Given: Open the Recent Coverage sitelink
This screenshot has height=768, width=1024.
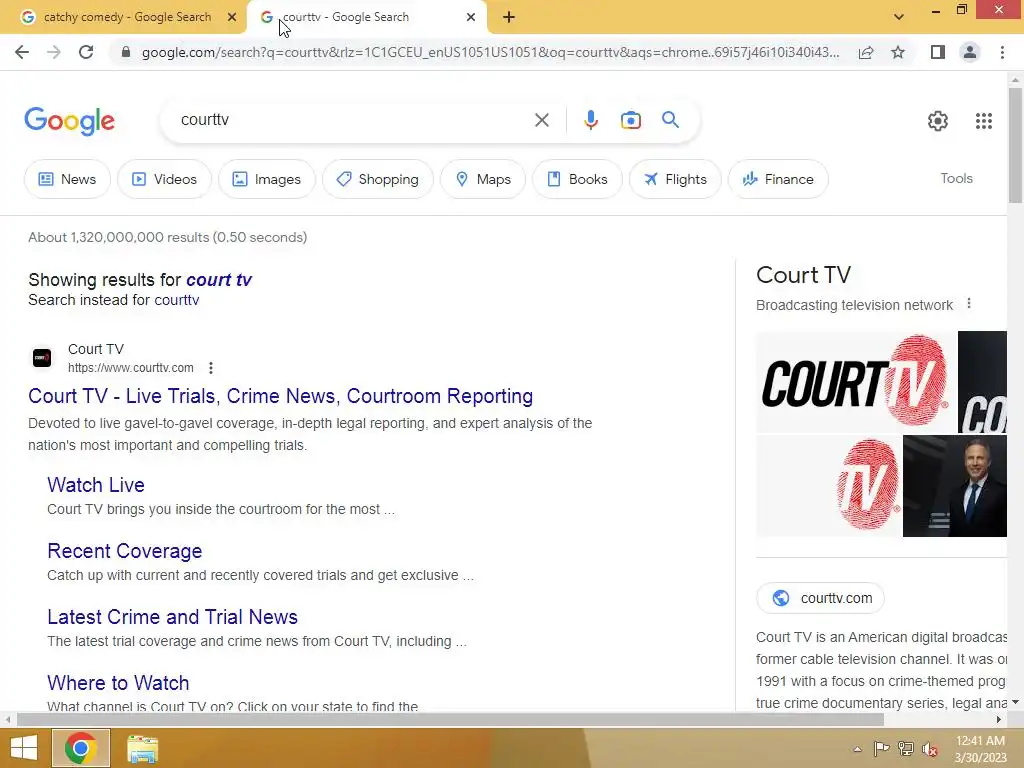Looking at the screenshot, I should click(125, 551).
